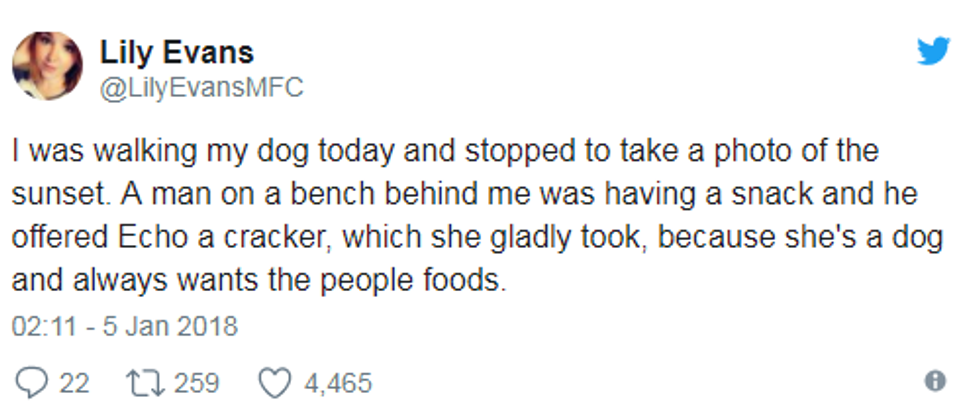Click the final line ending "people foods."

[259, 281]
